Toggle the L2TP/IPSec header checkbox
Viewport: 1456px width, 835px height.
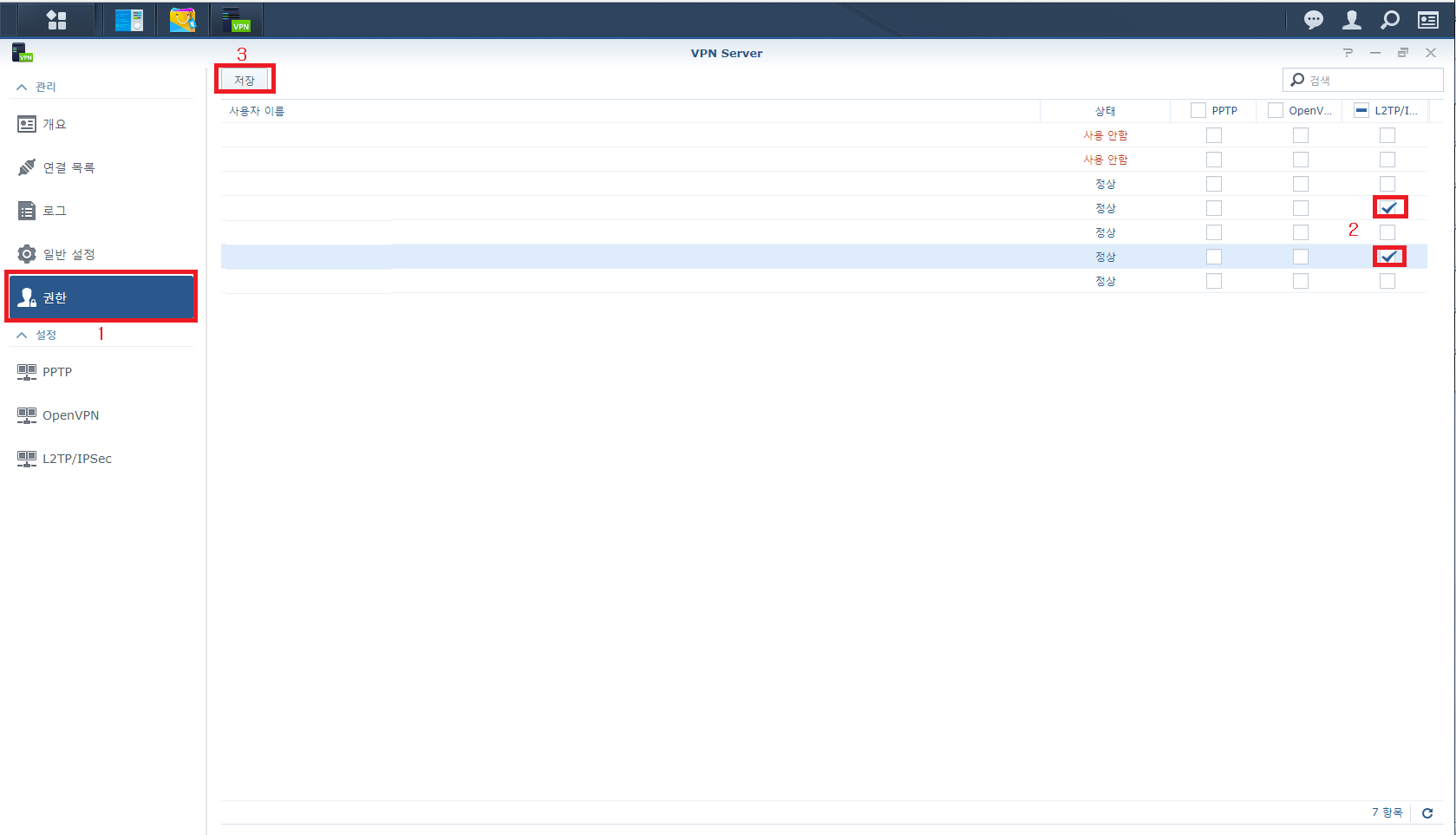(x=1361, y=110)
